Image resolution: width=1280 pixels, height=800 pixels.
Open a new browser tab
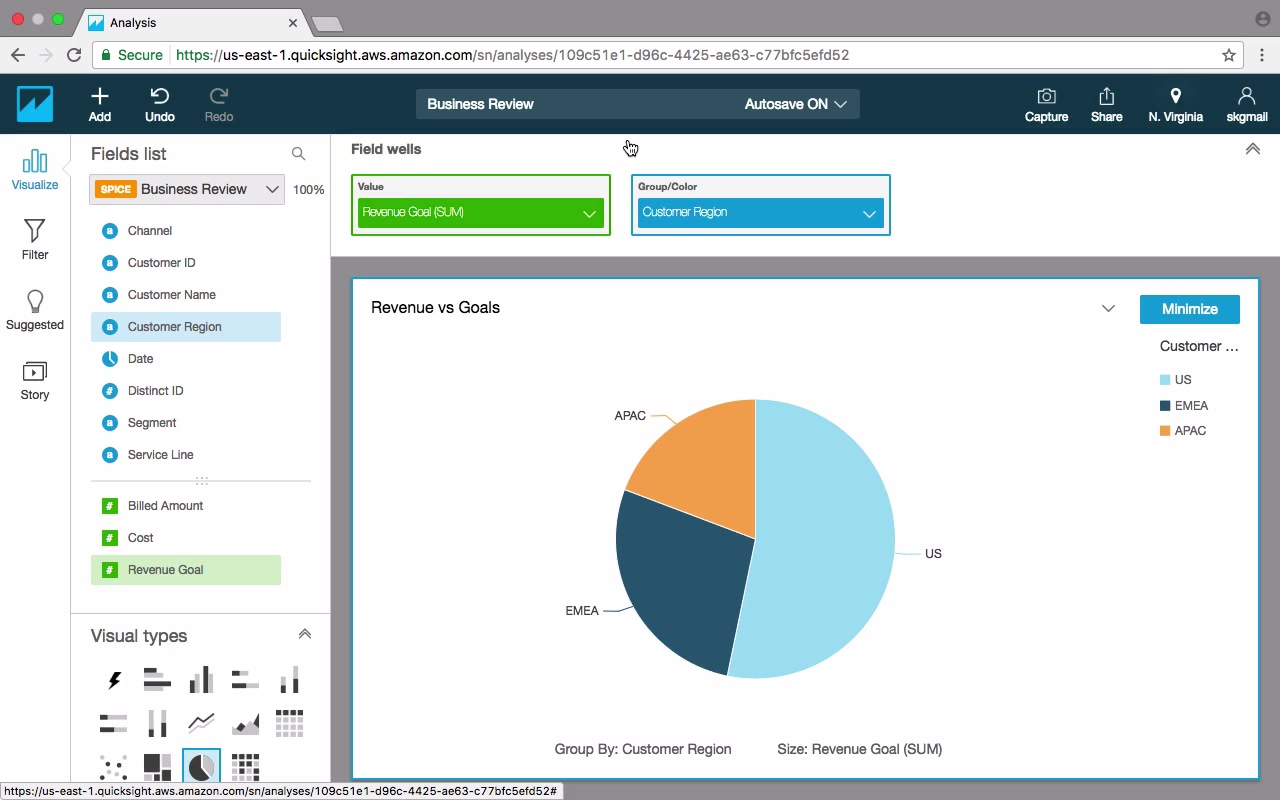328,23
